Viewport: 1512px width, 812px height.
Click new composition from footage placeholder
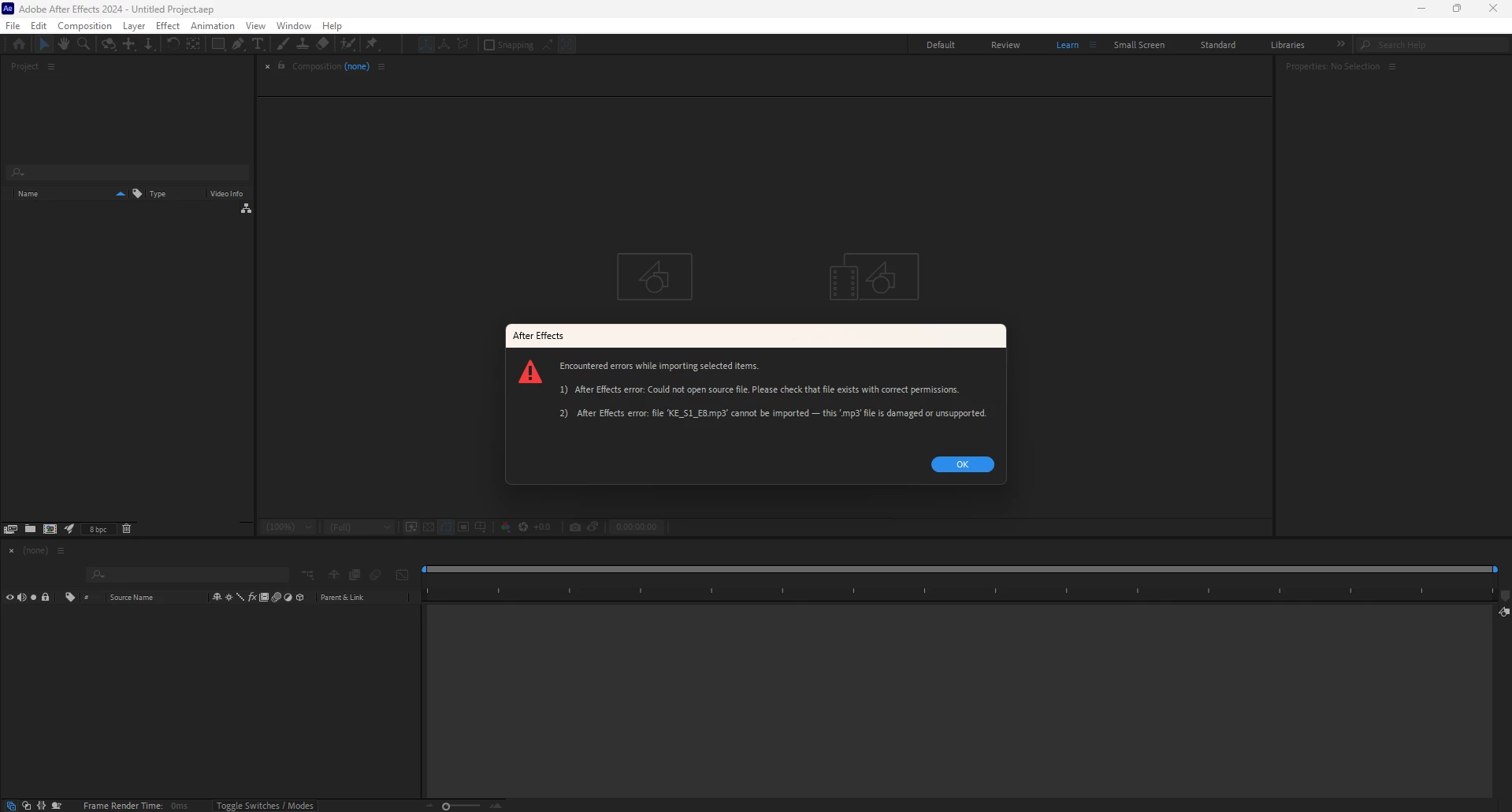pyautogui.click(x=875, y=277)
